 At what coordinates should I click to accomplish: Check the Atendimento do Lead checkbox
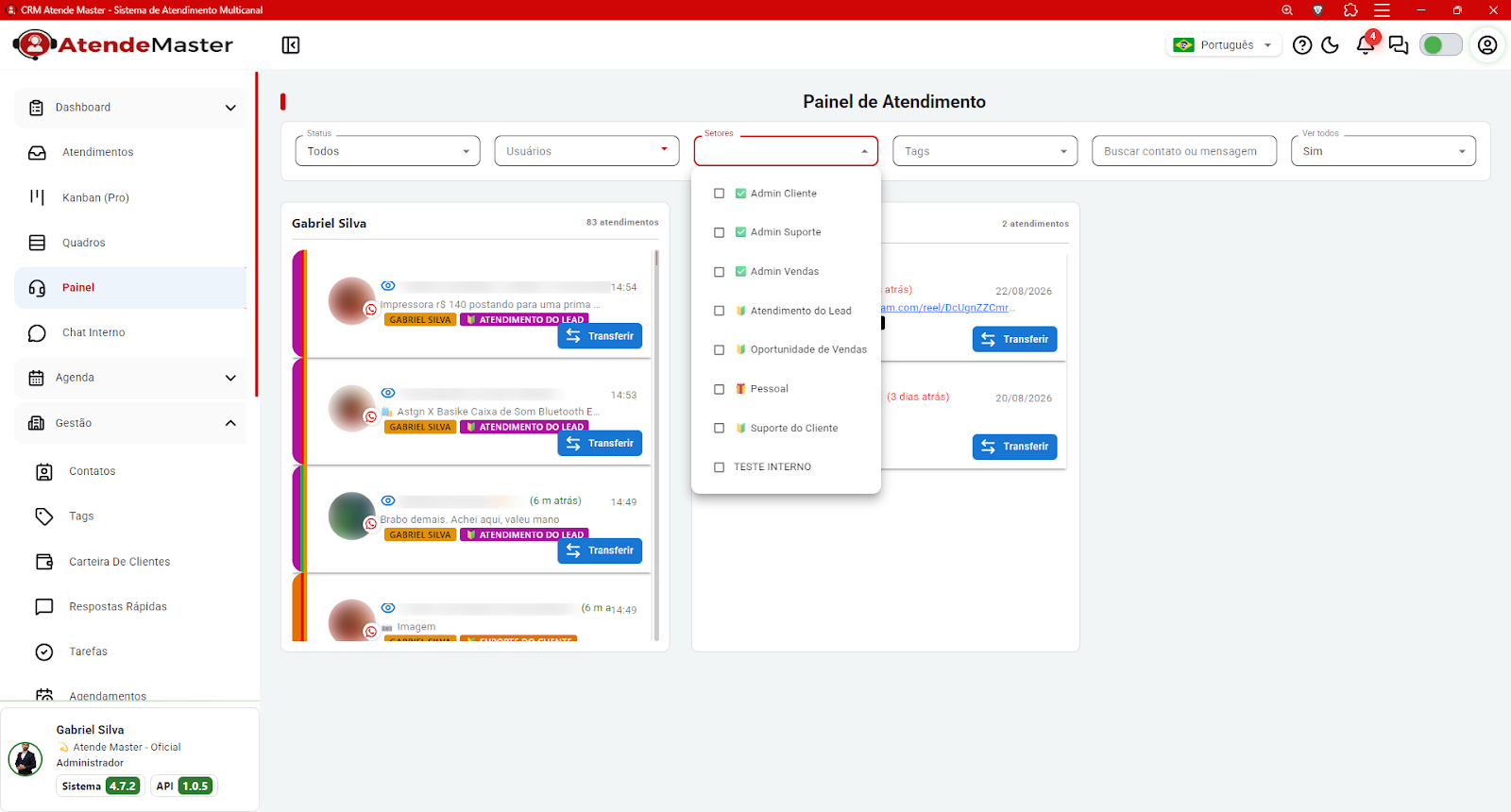point(719,311)
